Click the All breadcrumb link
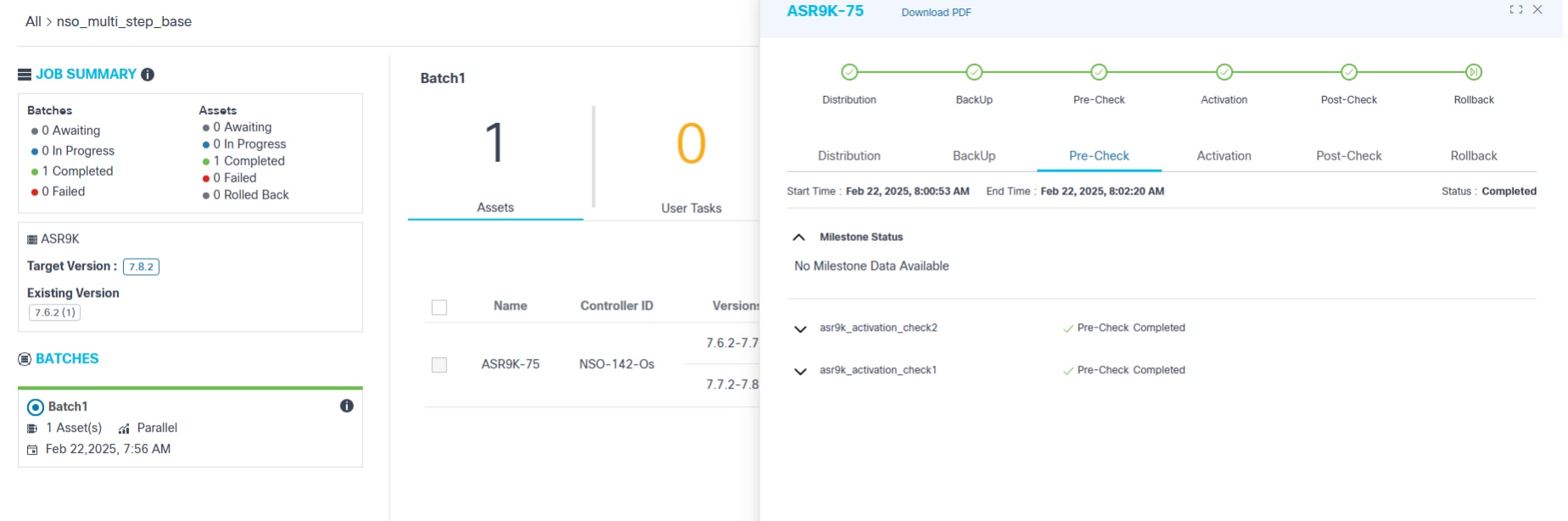 (x=33, y=22)
